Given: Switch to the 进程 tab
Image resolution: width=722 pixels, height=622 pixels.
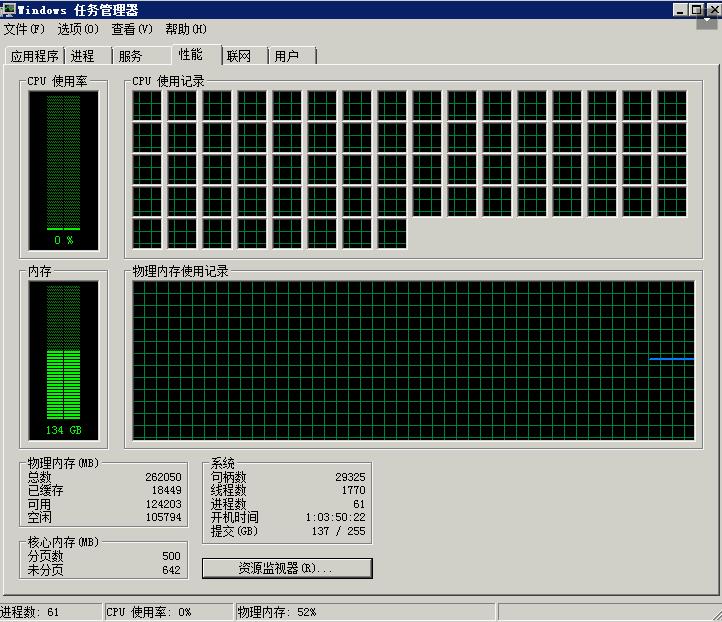Looking at the screenshot, I should [x=83, y=56].
